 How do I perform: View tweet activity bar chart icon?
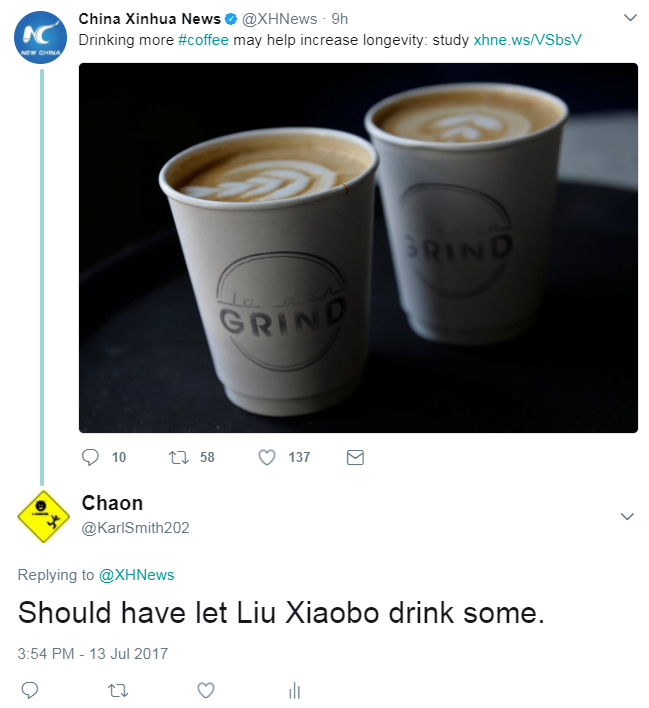pos(294,690)
